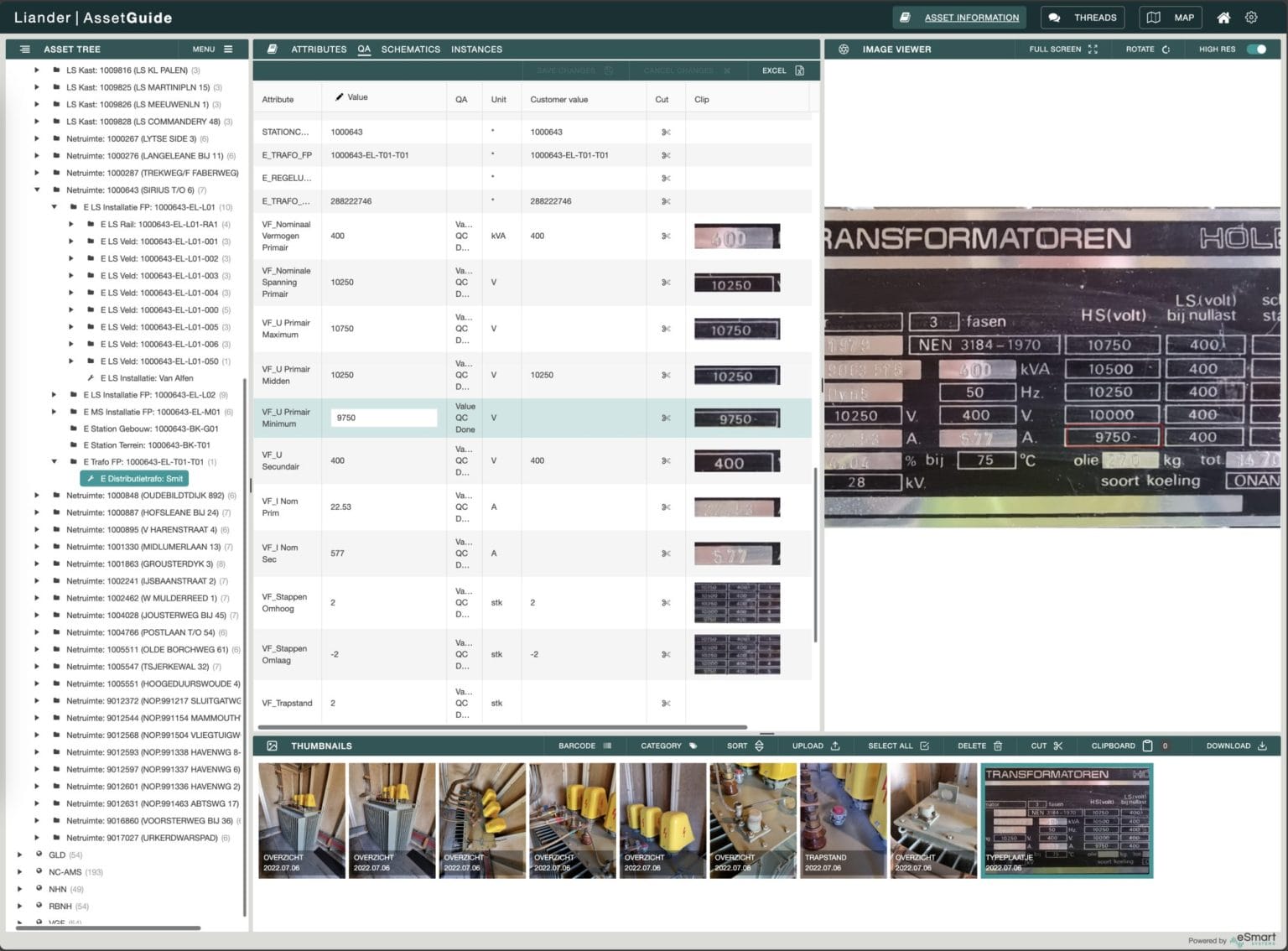Image resolution: width=1288 pixels, height=951 pixels.
Task: Click the Delete trash icon
Action: point(997,745)
